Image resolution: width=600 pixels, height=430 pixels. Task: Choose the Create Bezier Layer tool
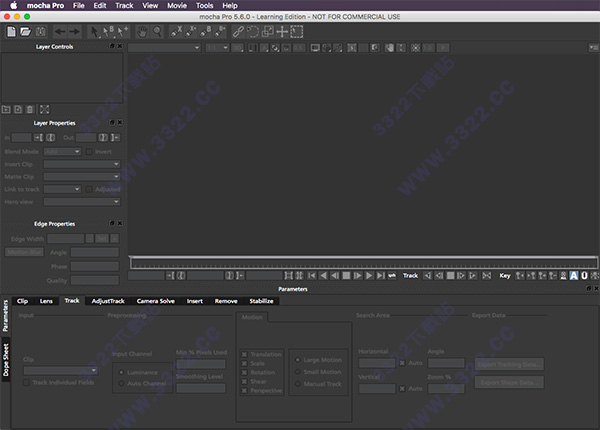[x=205, y=31]
